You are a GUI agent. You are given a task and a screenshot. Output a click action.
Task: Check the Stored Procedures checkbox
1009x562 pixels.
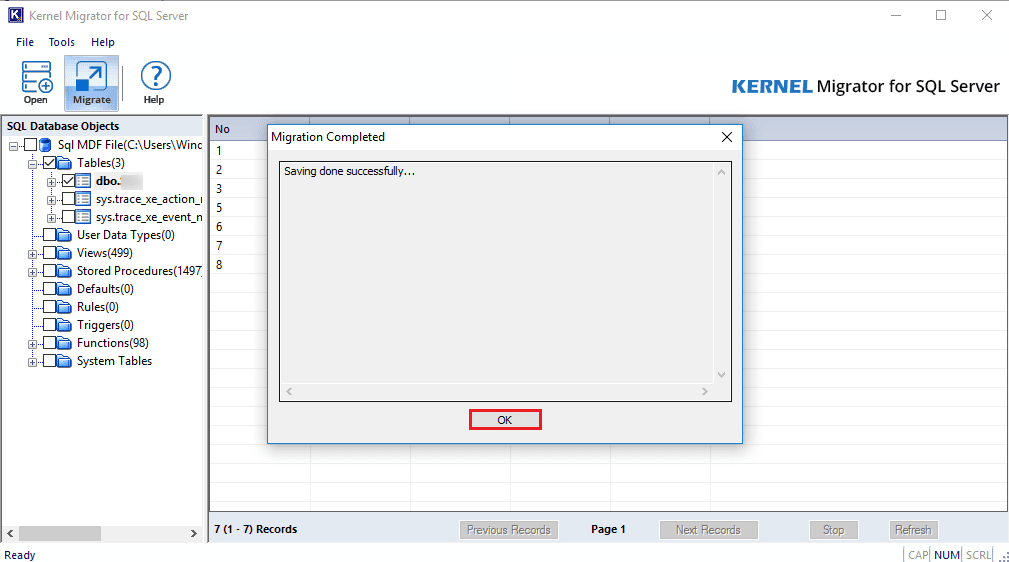pos(50,271)
